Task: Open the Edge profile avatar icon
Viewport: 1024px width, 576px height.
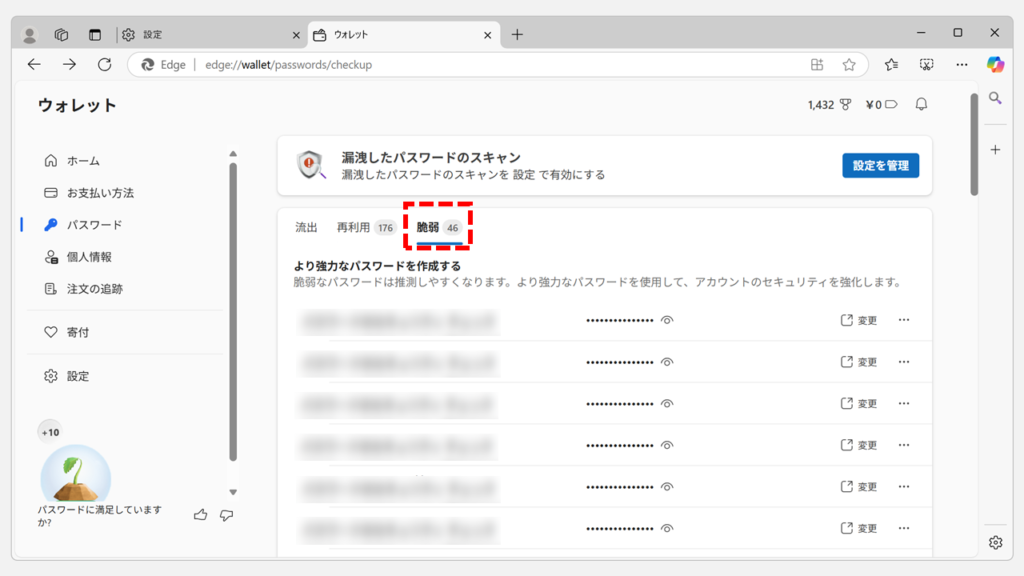Action: click(29, 35)
